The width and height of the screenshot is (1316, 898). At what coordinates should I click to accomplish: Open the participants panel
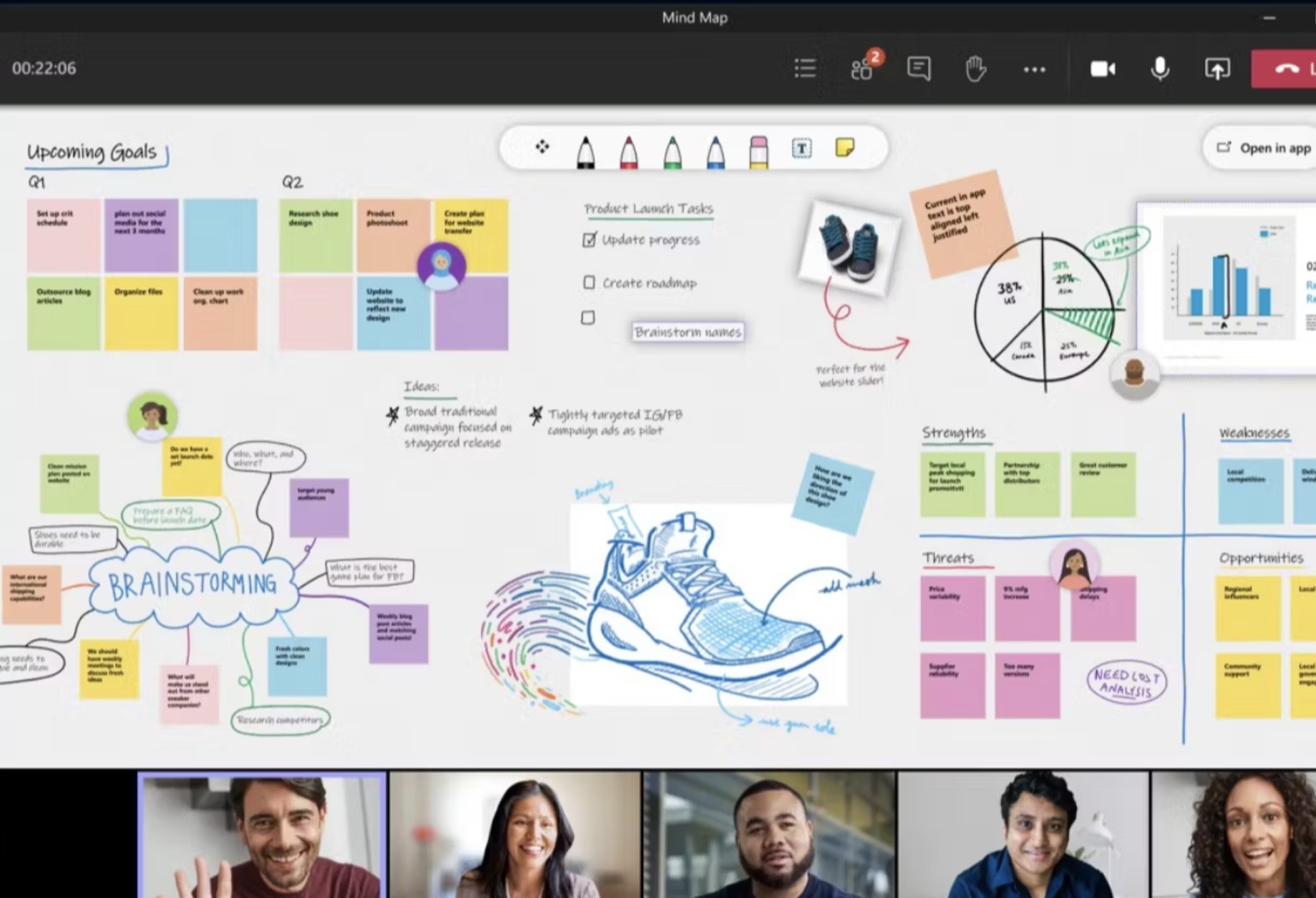tap(862, 69)
